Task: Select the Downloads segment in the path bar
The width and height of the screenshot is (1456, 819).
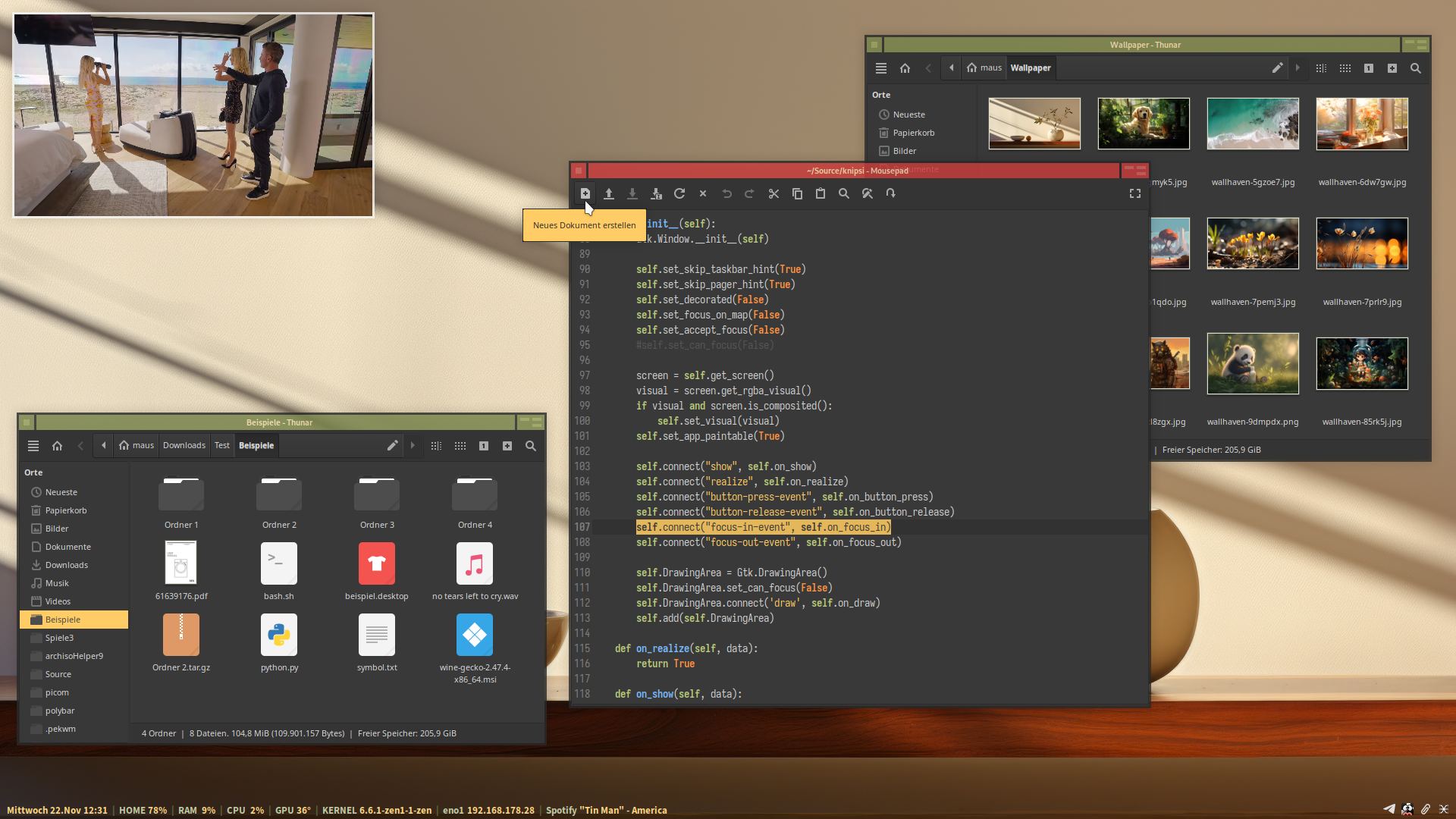Action: 184,446
